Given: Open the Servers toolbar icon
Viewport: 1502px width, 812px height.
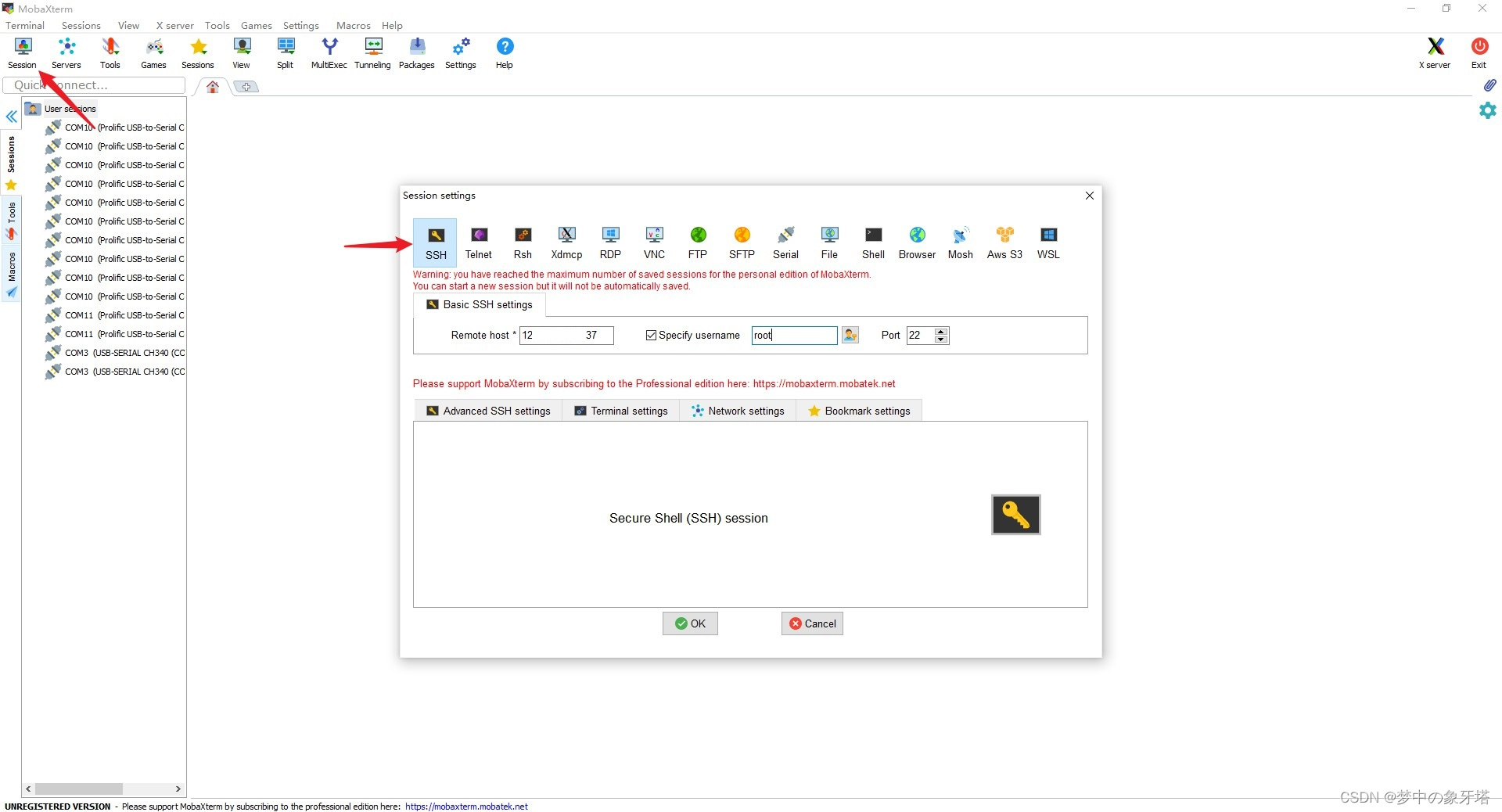Looking at the screenshot, I should point(66,53).
